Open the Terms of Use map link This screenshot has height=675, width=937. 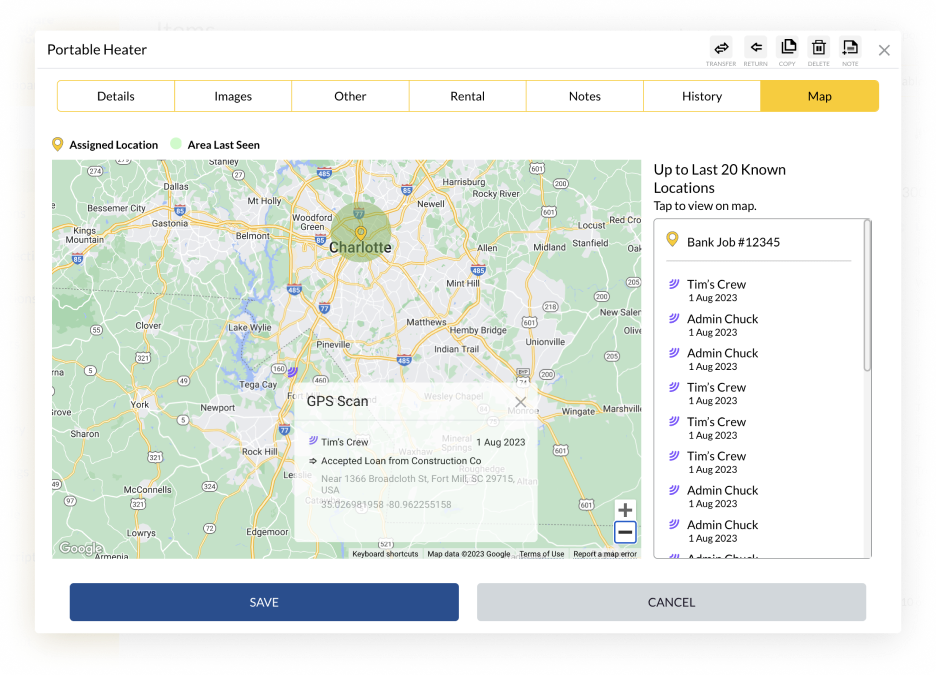point(541,554)
